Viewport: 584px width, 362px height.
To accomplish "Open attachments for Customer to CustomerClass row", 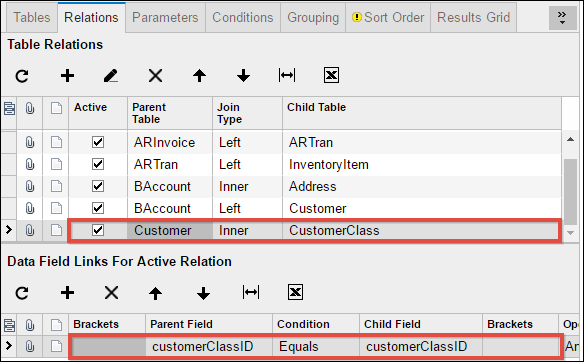I will [30, 230].
